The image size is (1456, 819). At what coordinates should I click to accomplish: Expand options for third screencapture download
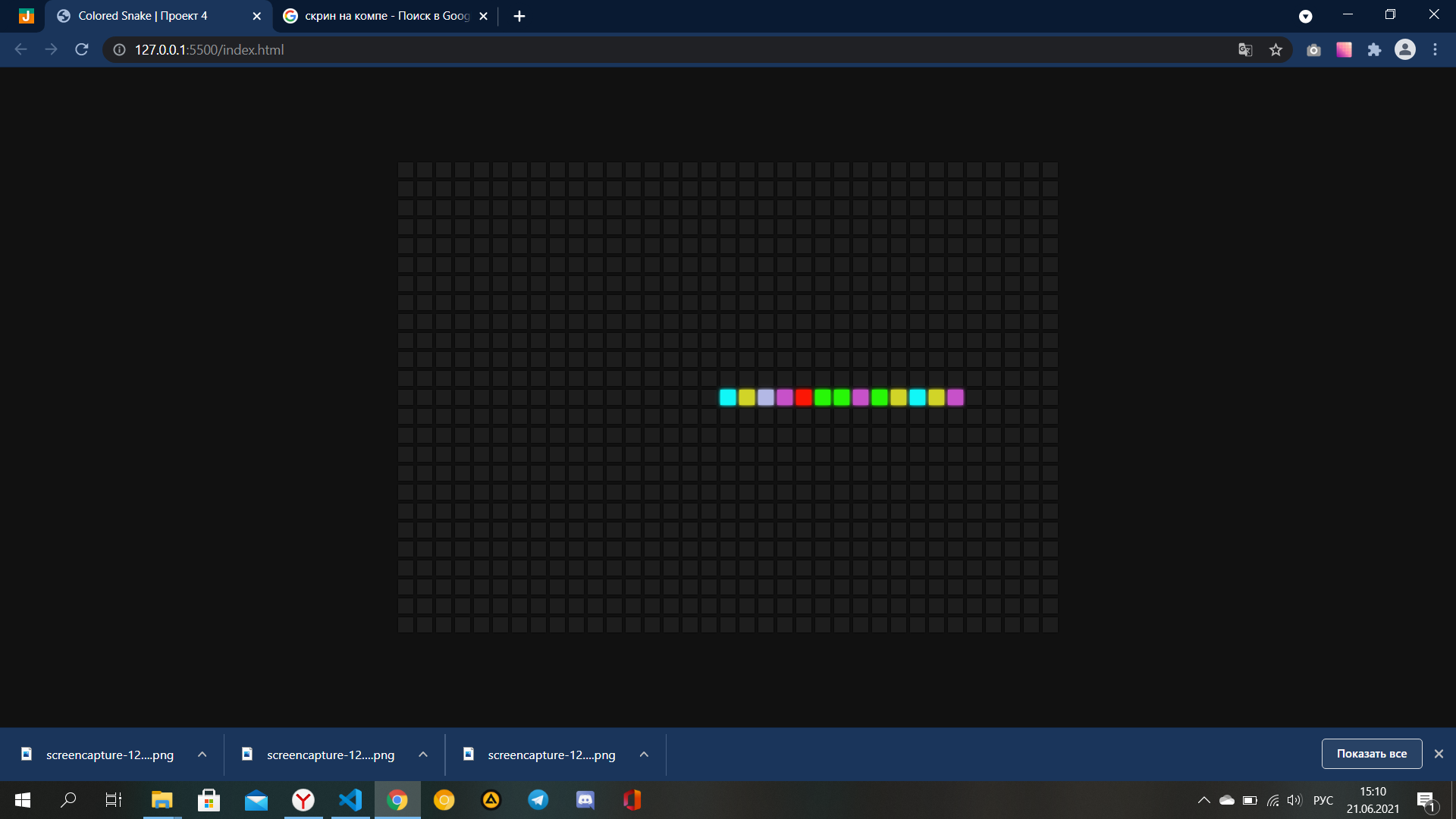pyautogui.click(x=644, y=755)
